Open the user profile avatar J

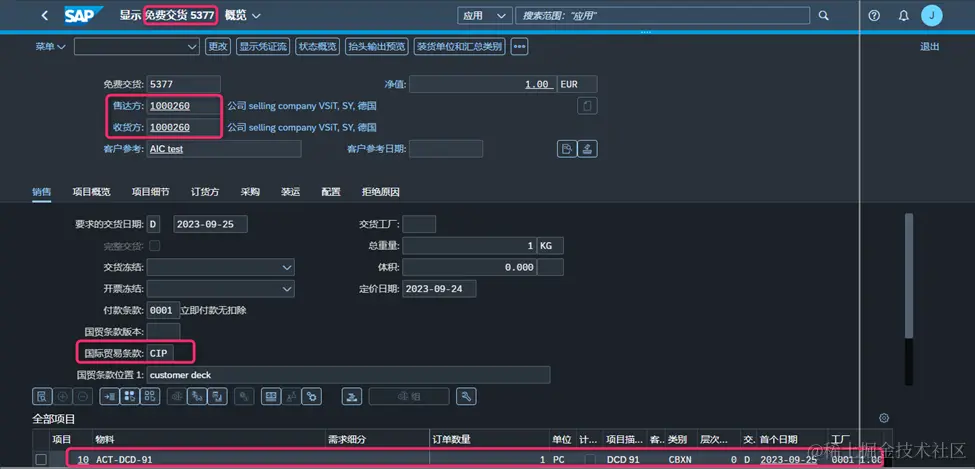(x=931, y=16)
